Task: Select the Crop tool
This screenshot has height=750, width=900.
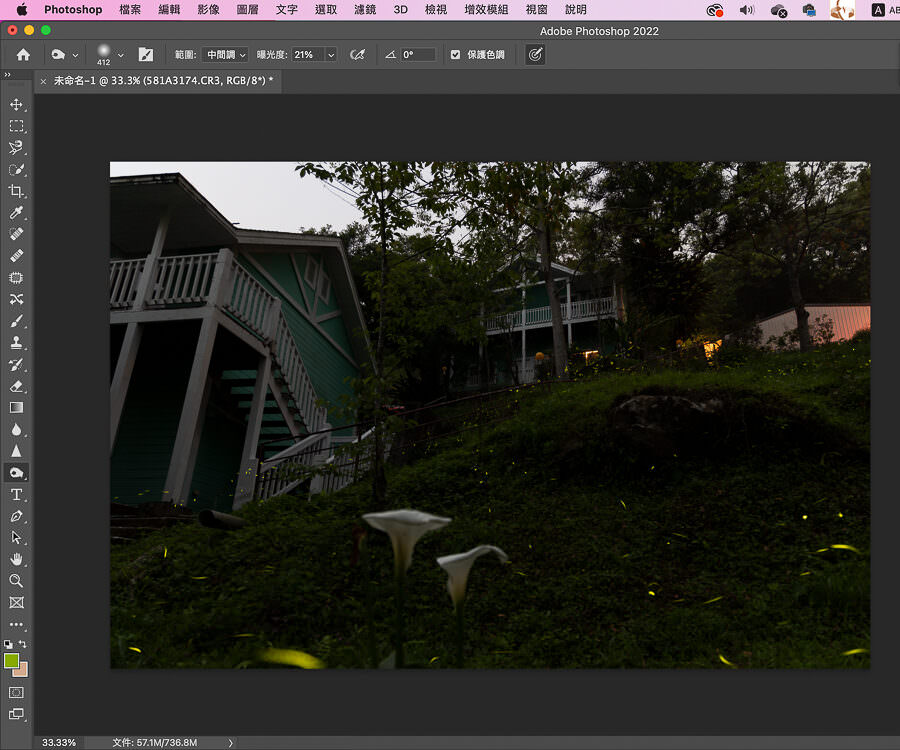Action: [x=16, y=191]
